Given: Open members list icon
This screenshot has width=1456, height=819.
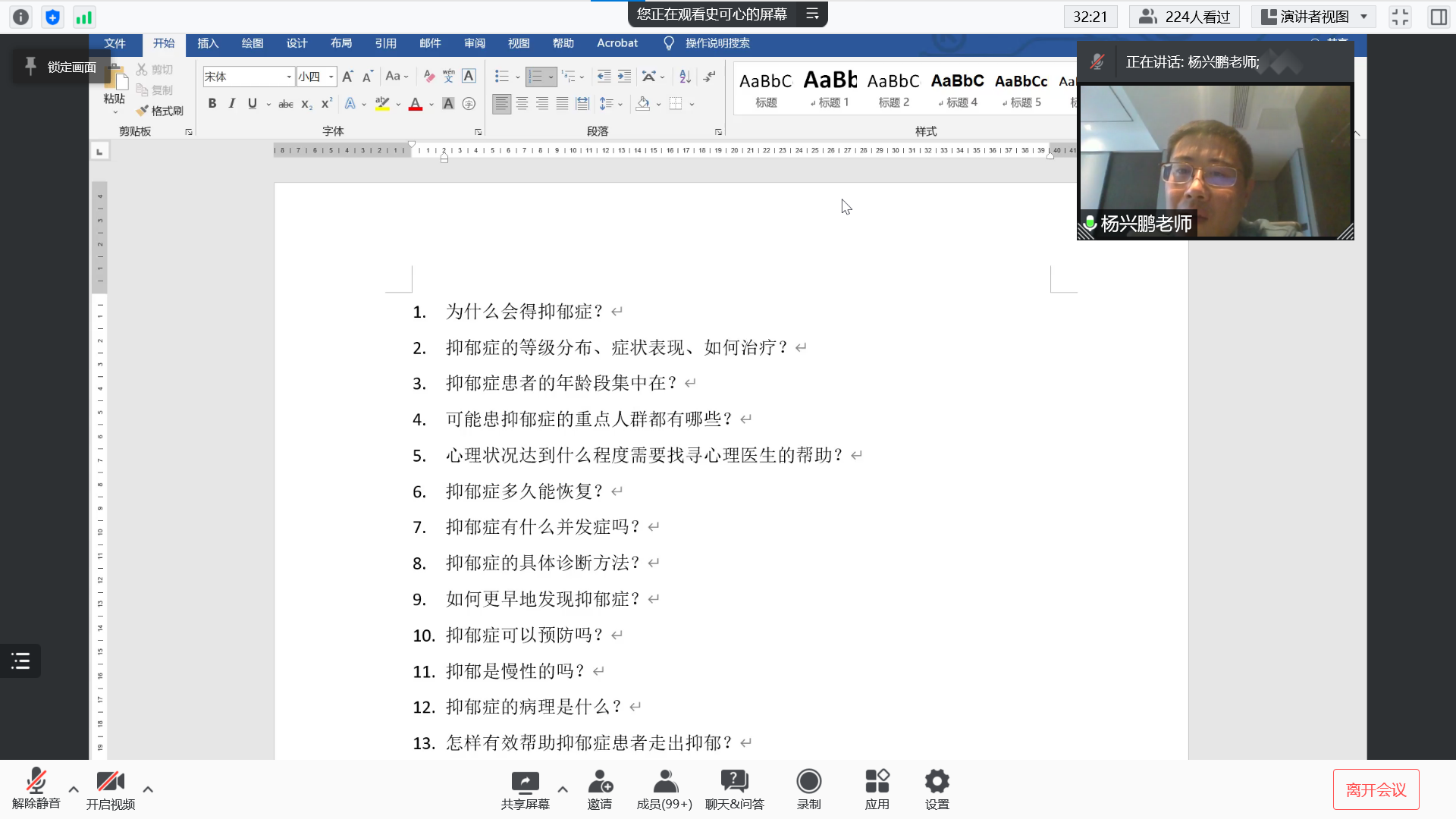Looking at the screenshot, I should [x=665, y=782].
